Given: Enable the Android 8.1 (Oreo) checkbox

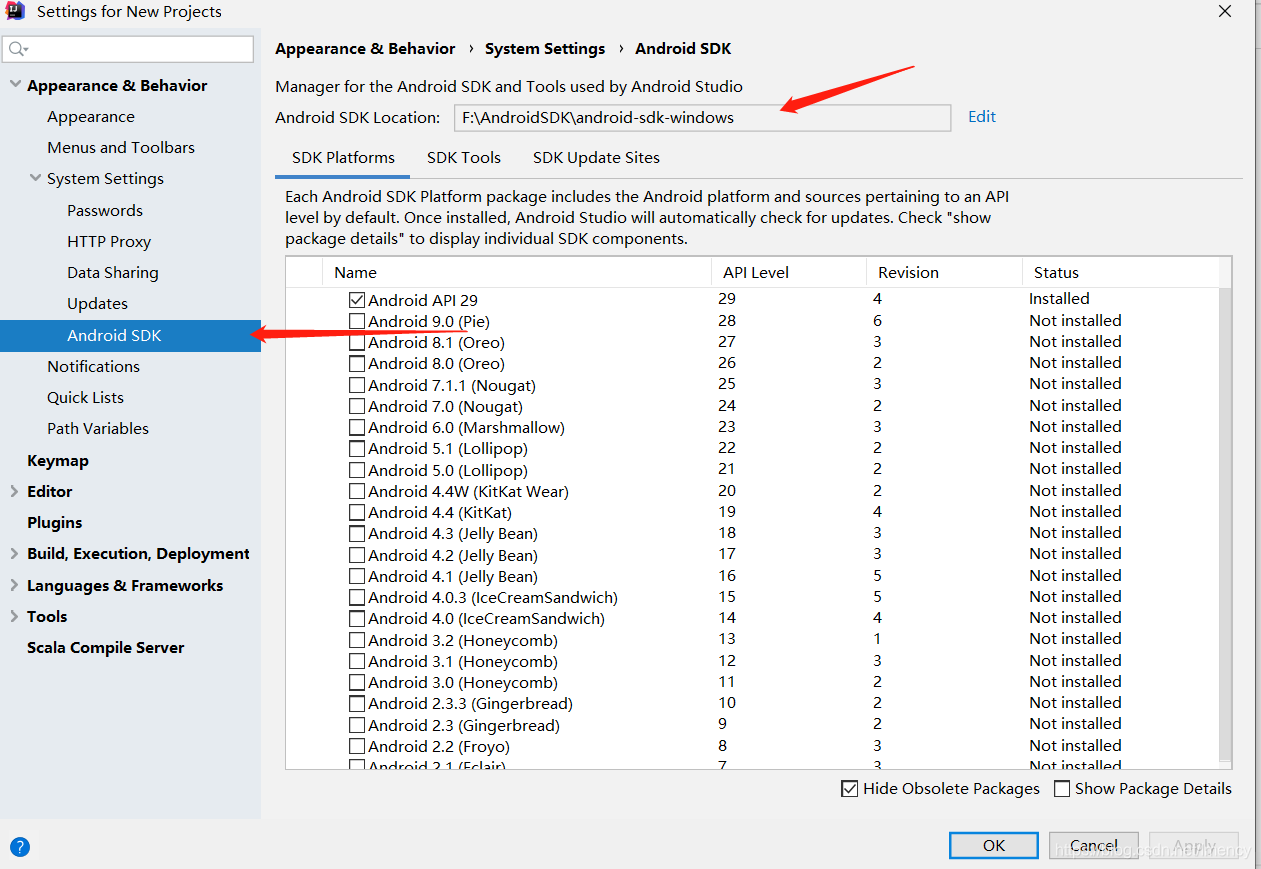Looking at the screenshot, I should pyautogui.click(x=357, y=342).
